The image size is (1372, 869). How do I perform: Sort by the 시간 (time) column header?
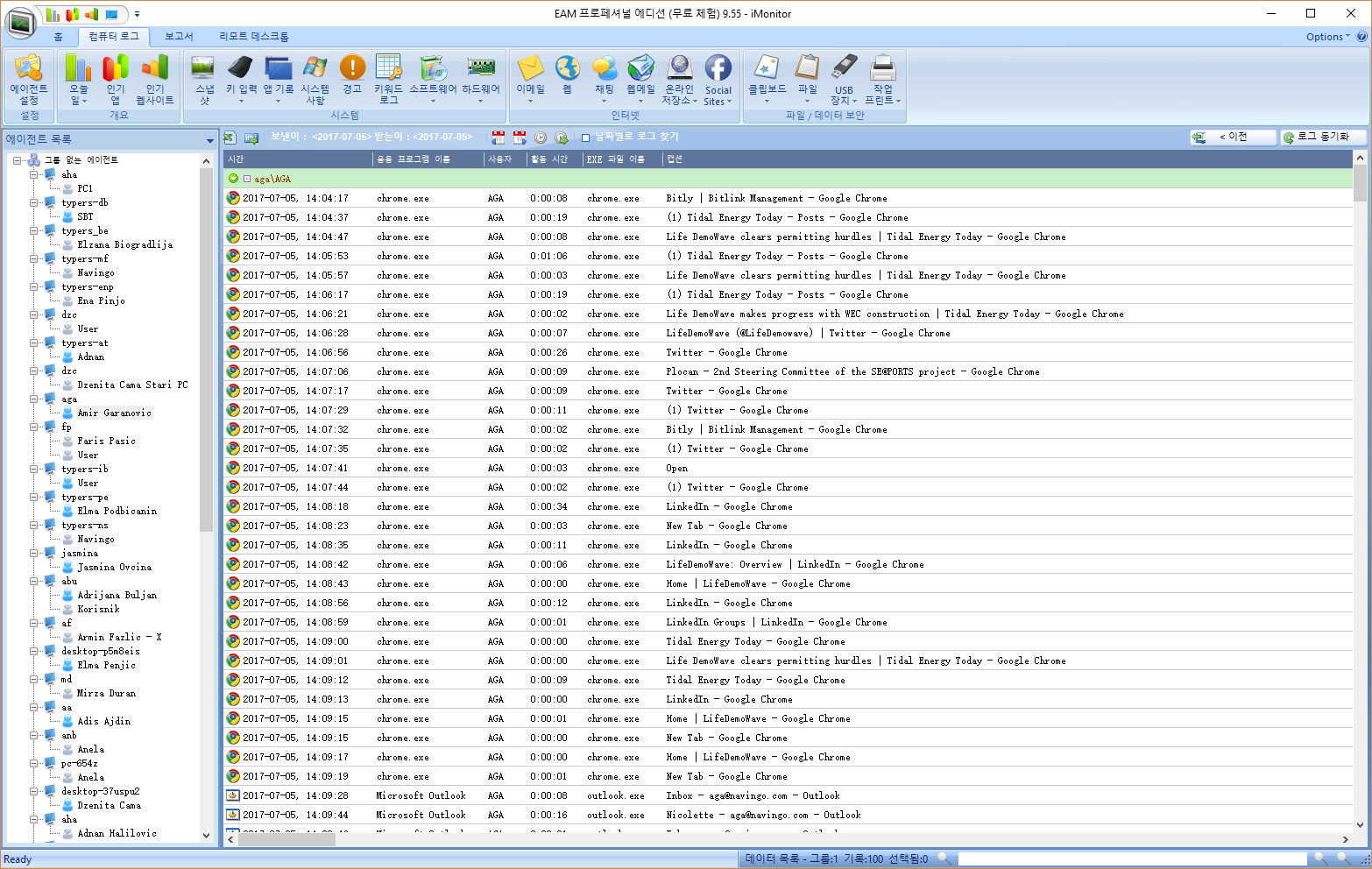tap(297, 159)
